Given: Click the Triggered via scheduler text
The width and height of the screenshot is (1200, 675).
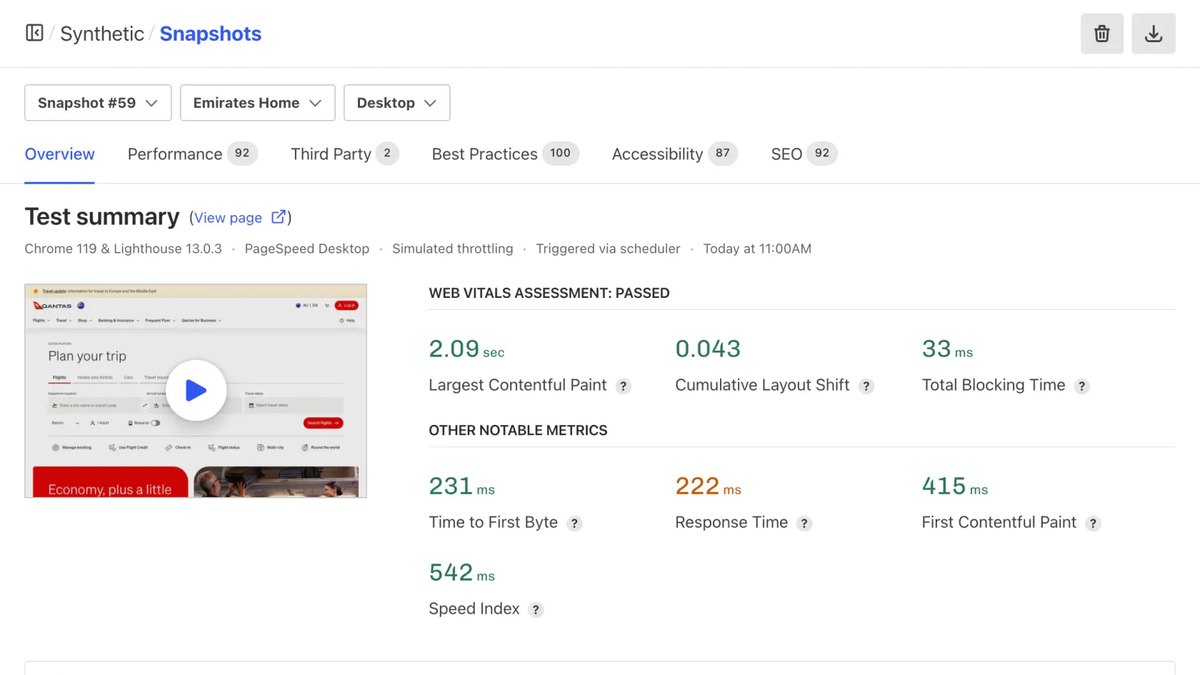Looking at the screenshot, I should click(608, 249).
